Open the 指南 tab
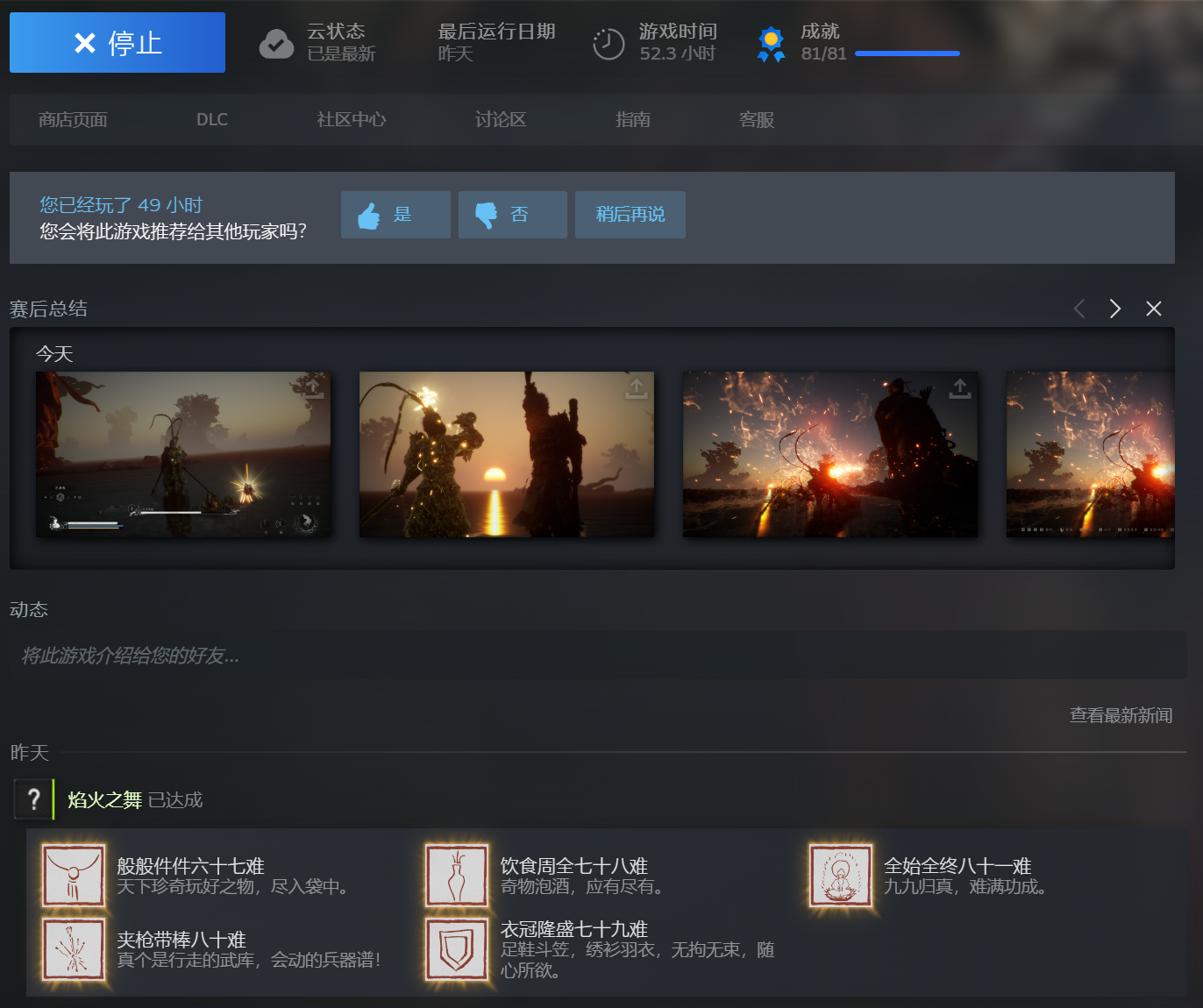The height and width of the screenshot is (1008, 1203). (x=633, y=119)
